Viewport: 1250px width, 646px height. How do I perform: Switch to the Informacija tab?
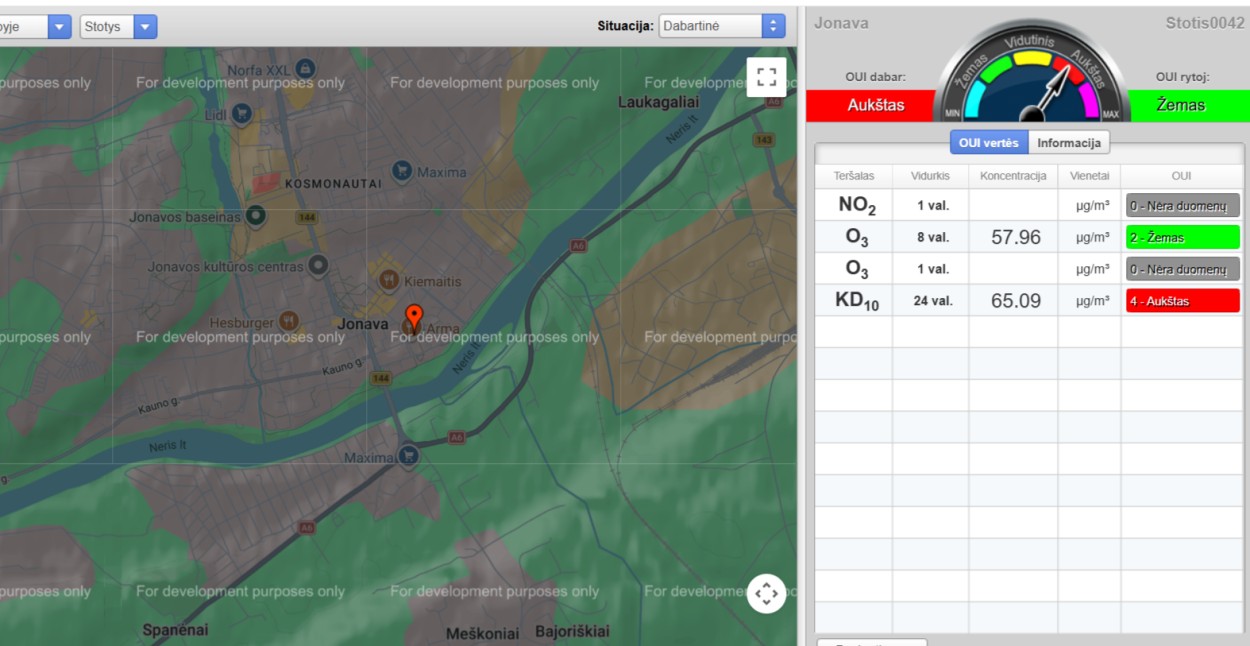click(1068, 143)
